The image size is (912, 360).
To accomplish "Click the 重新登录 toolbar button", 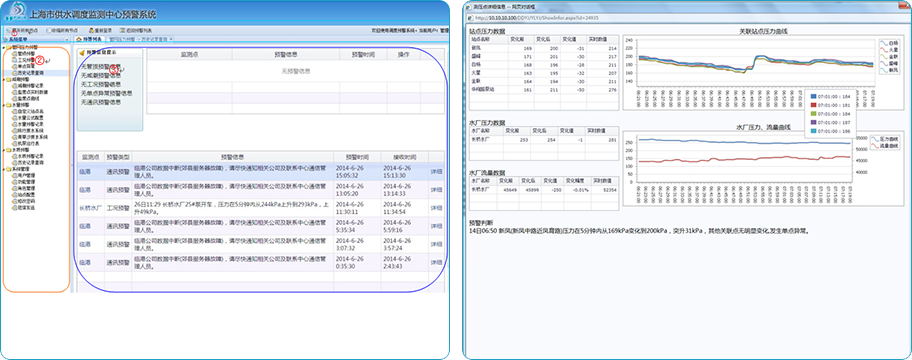I will [x=101, y=30].
